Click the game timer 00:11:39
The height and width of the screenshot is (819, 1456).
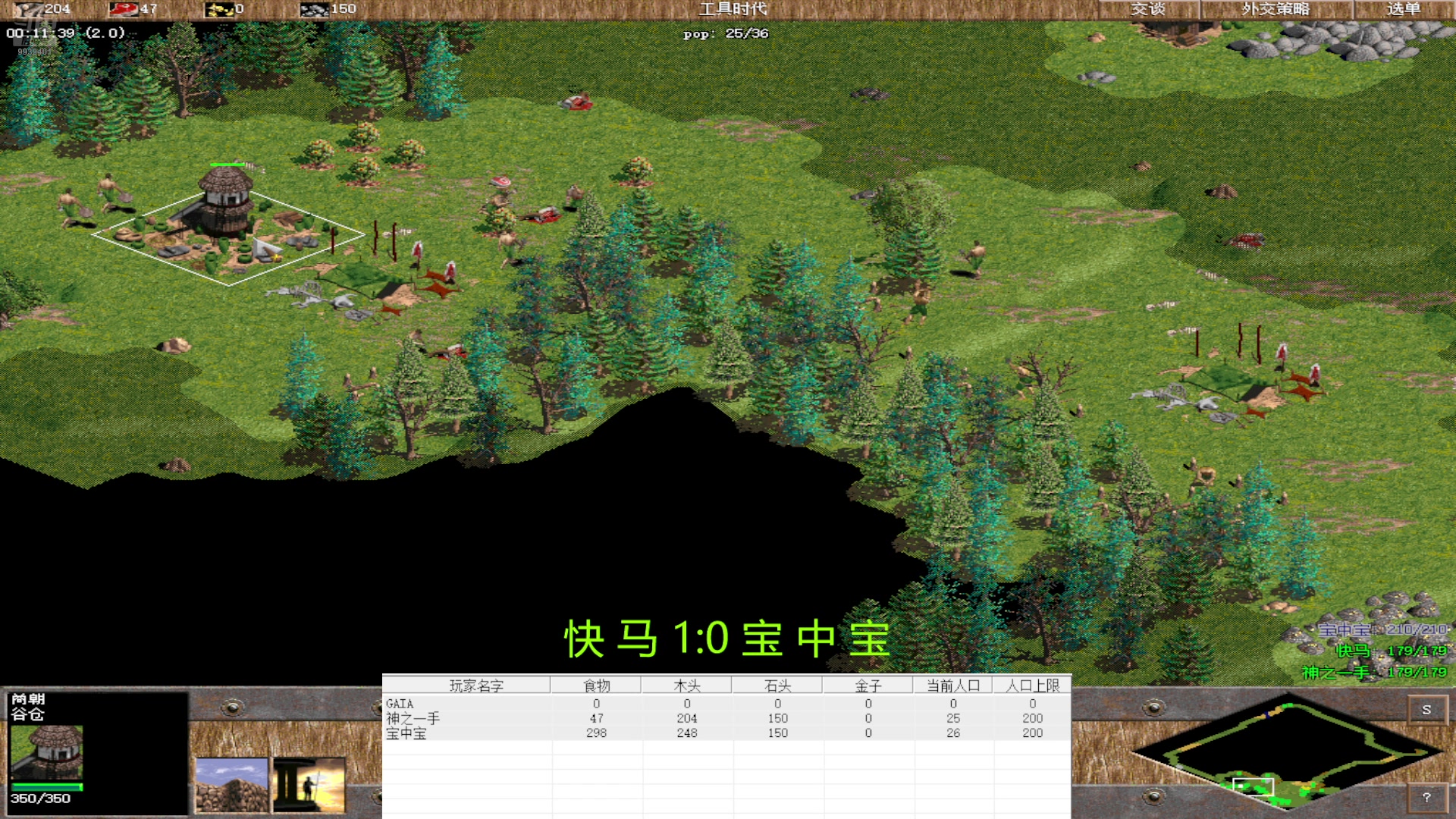point(40,33)
